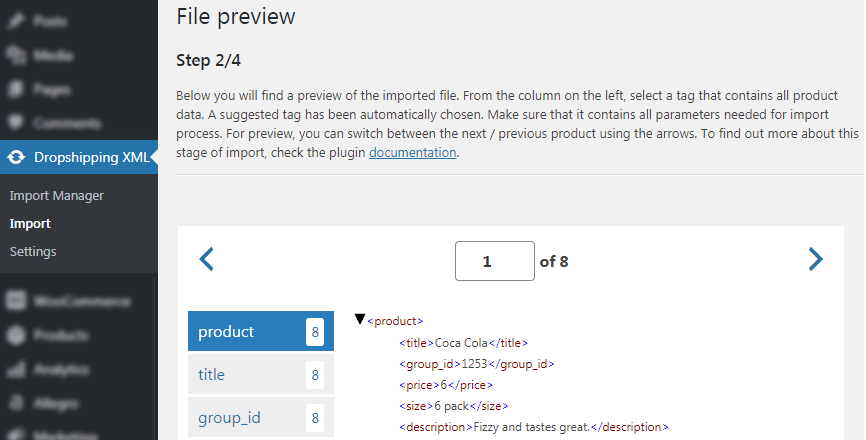This screenshot has height=440, width=866.
Task: Click the Dropshipping XML menu item
Action: click(x=78, y=157)
